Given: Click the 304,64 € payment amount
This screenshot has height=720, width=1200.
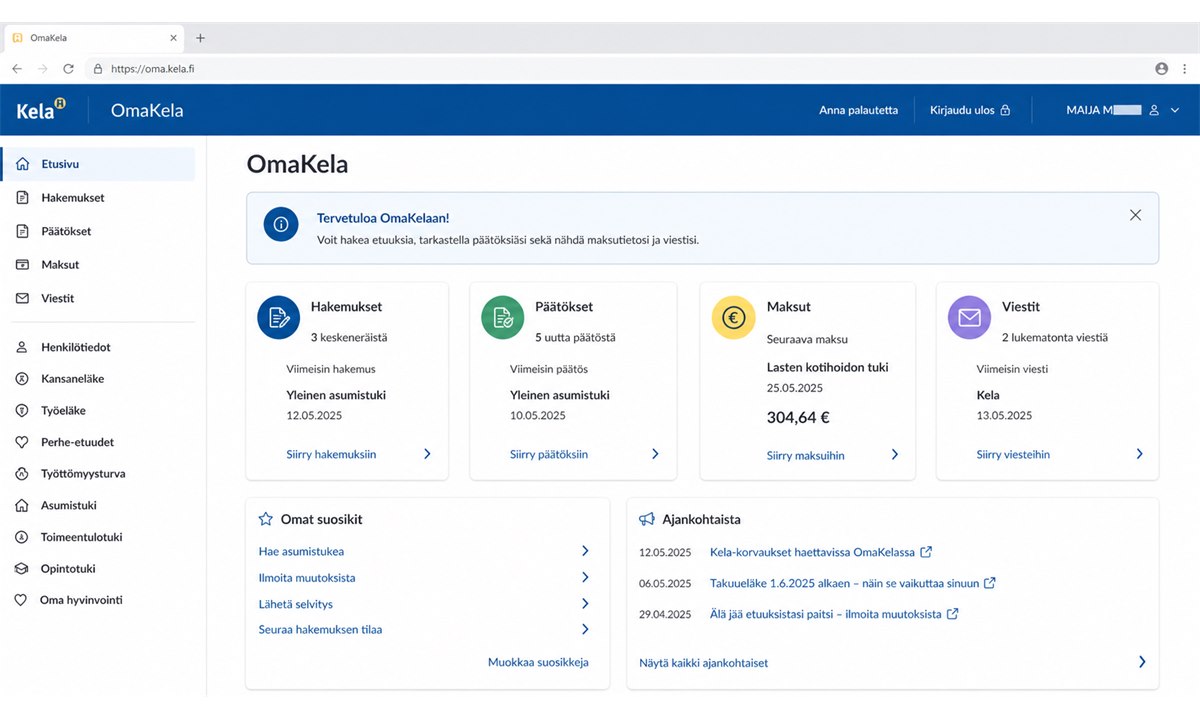Looking at the screenshot, I should tap(798, 418).
